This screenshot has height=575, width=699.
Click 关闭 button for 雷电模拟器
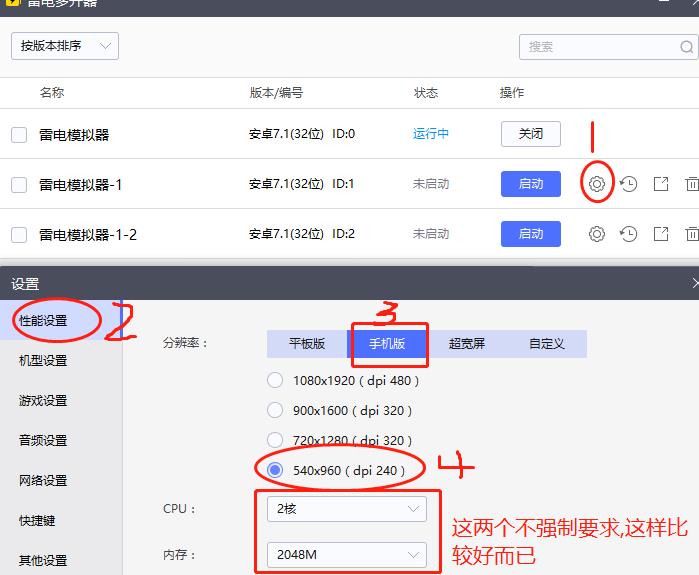point(530,134)
